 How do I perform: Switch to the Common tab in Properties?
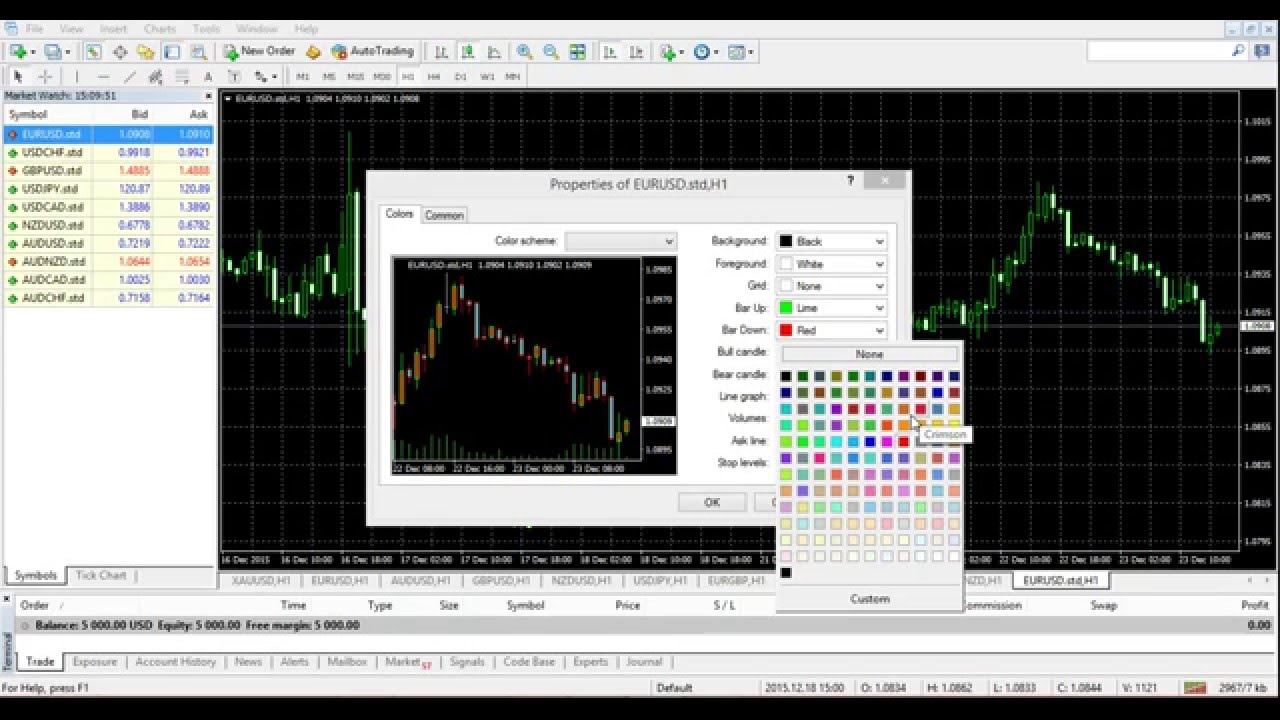coord(444,215)
